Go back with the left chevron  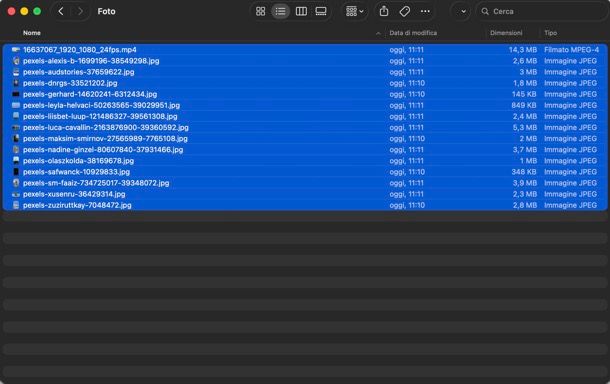pyautogui.click(x=61, y=11)
